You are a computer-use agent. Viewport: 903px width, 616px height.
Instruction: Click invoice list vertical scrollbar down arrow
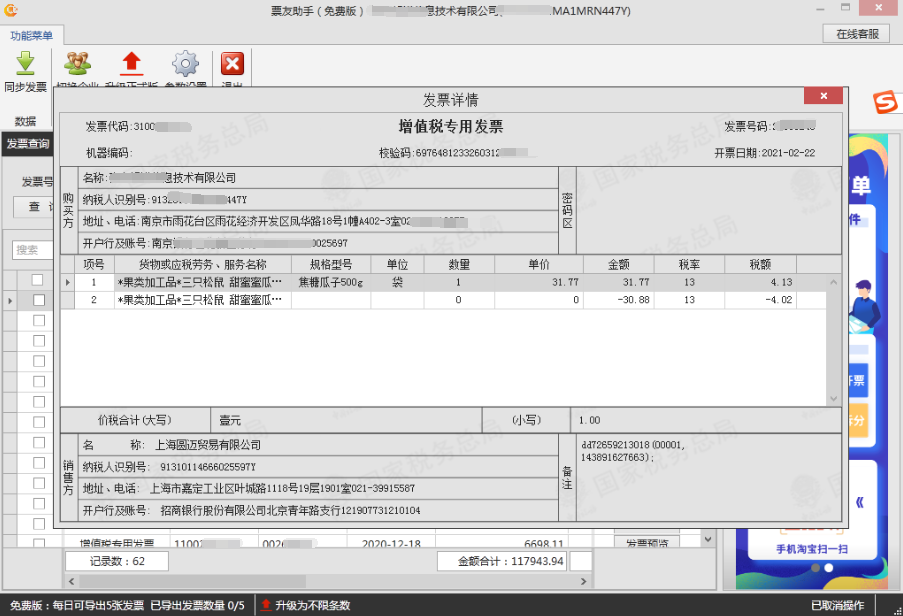[x=708, y=539]
